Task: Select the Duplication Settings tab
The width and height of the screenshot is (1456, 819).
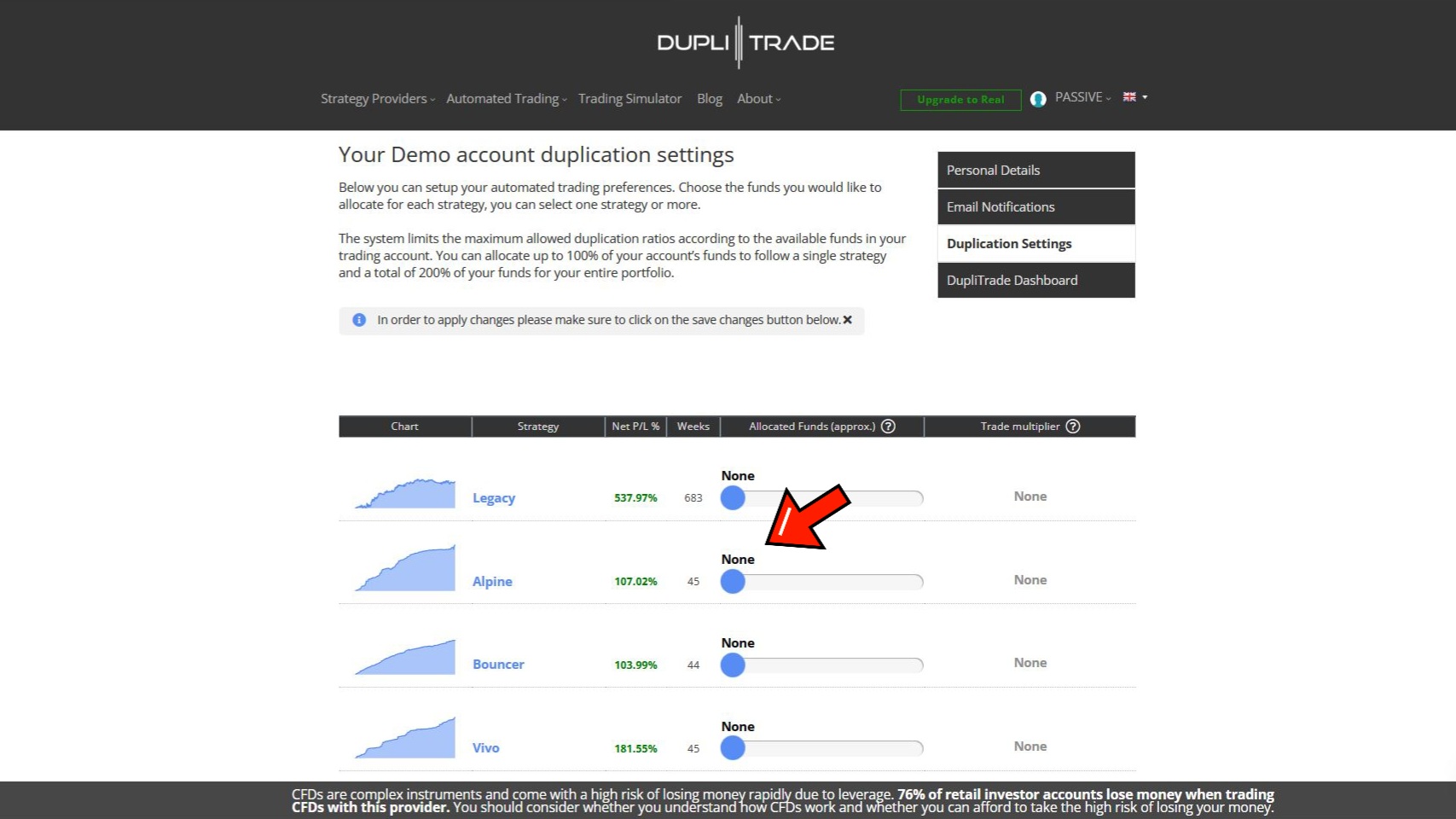Action: (1036, 243)
